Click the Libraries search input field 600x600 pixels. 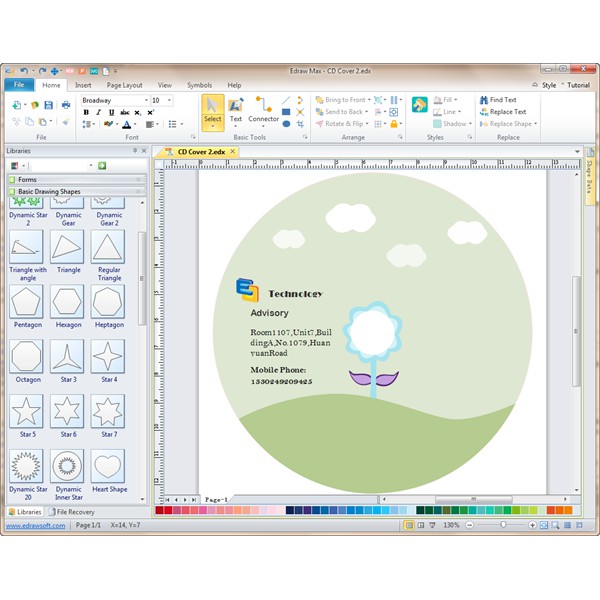tap(59, 166)
